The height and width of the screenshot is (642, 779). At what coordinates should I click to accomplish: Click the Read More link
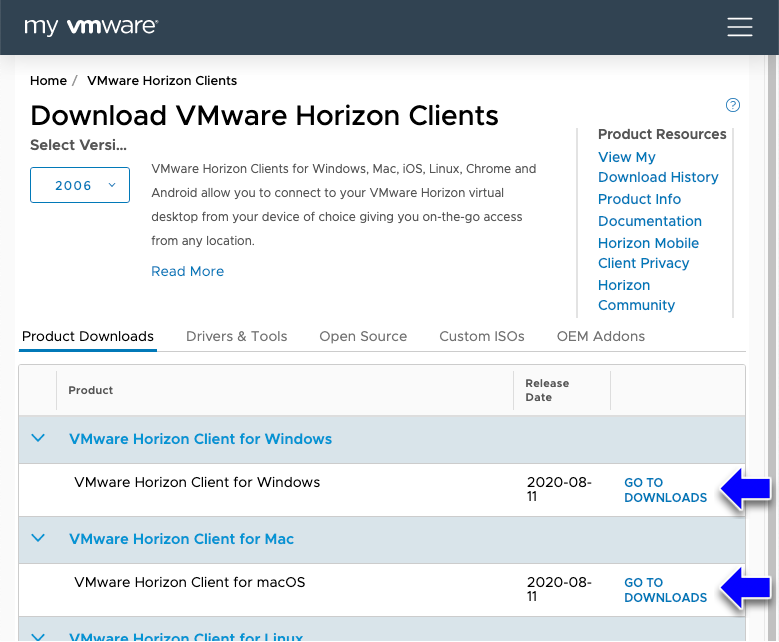tap(188, 271)
